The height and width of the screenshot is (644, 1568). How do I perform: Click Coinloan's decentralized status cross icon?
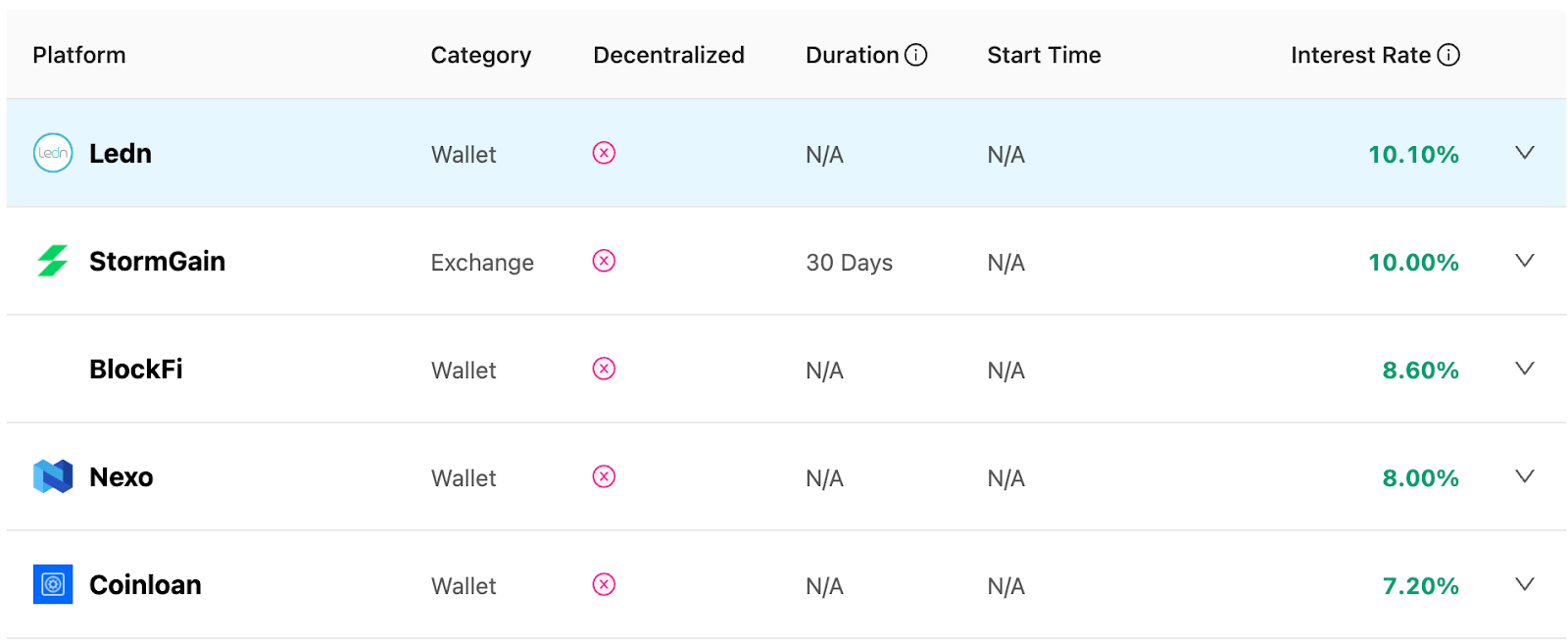(x=604, y=584)
